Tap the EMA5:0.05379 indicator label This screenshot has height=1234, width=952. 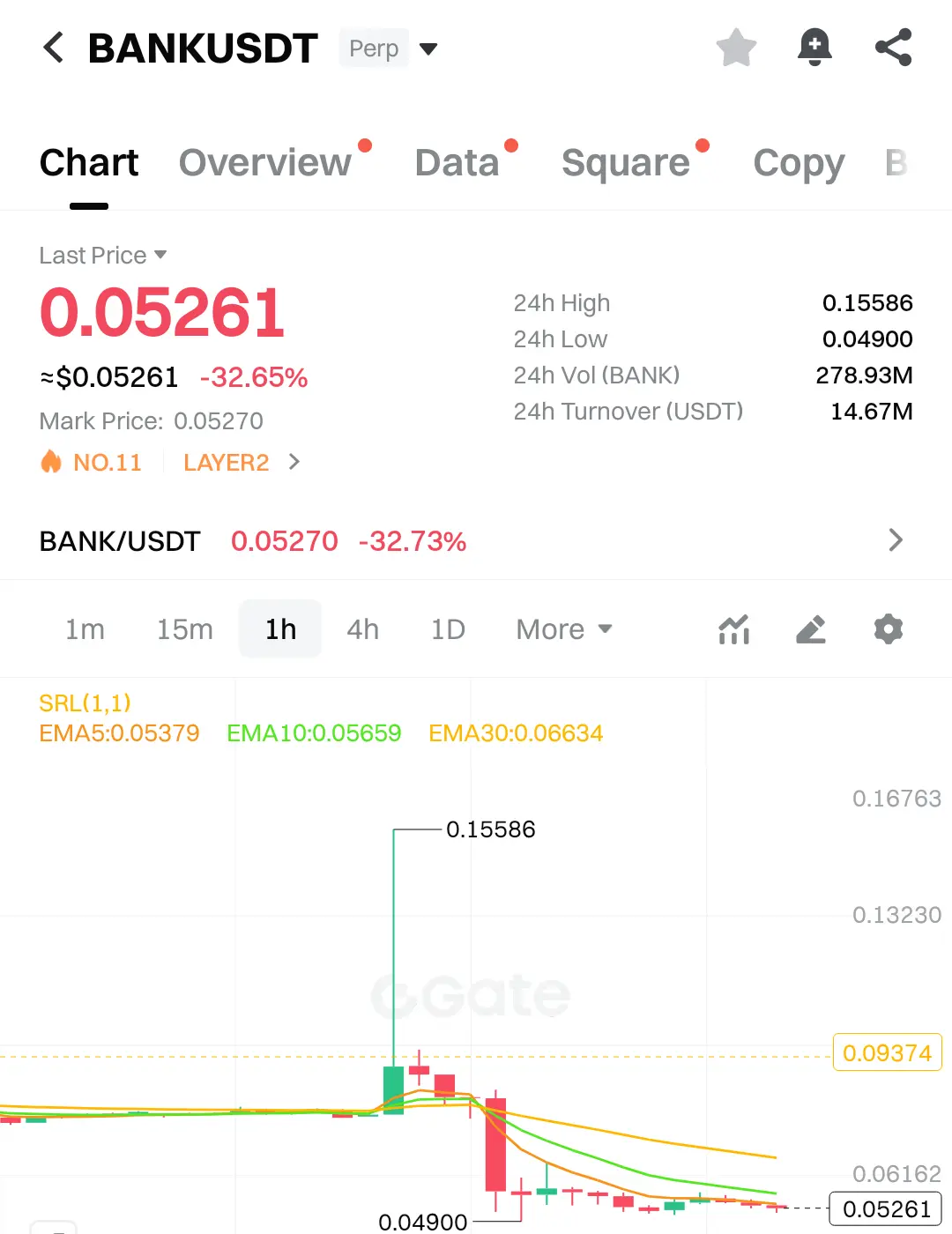(119, 733)
